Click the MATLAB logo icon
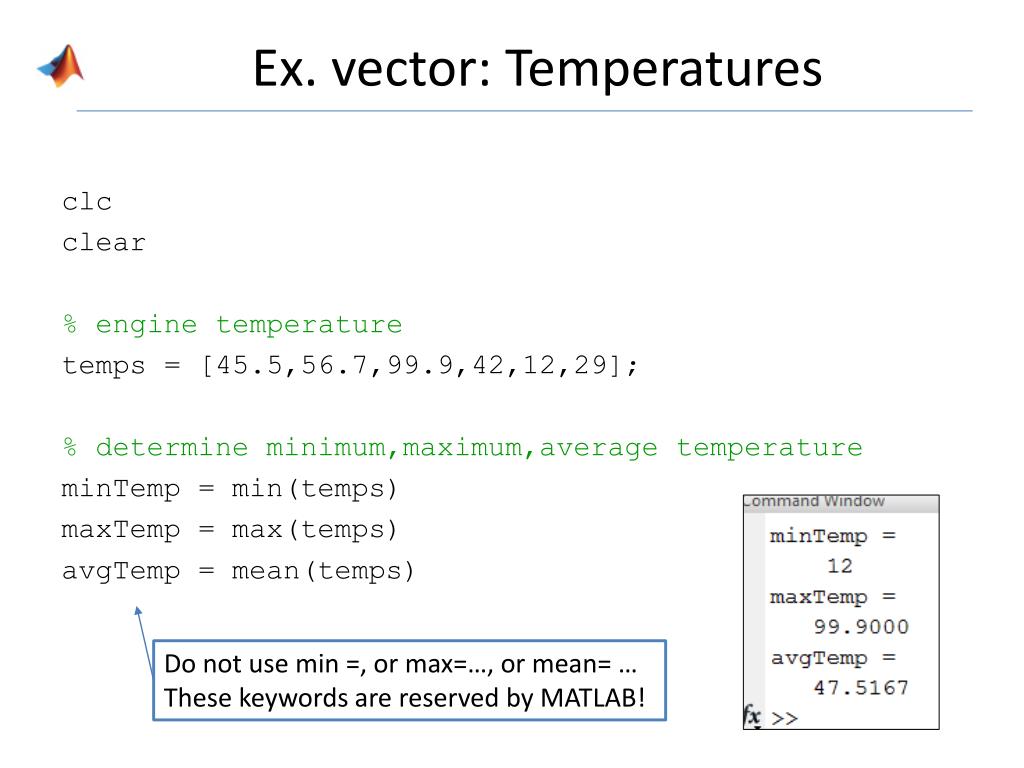Image resolution: width=1024 pixels, height=768 pixels. click(61, 66)
